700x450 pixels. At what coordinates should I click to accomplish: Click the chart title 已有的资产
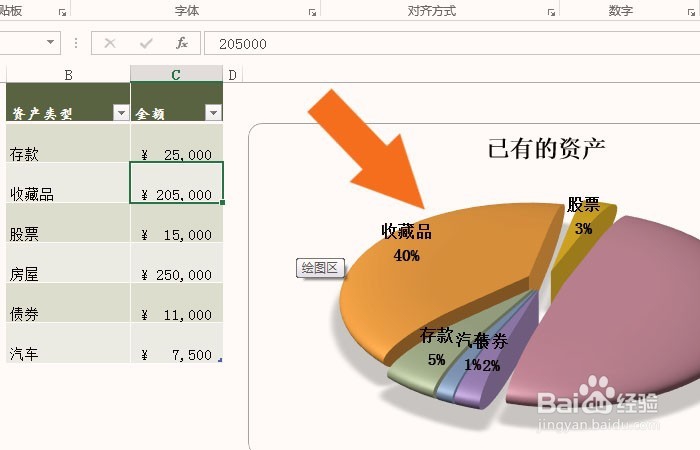click(546, 148)
